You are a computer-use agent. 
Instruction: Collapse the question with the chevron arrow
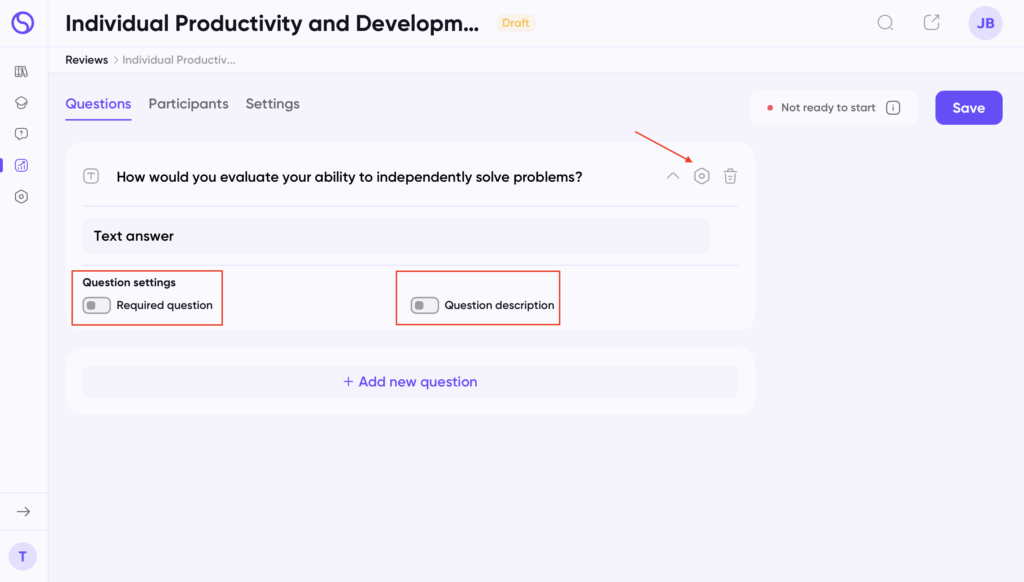[673, 177]
